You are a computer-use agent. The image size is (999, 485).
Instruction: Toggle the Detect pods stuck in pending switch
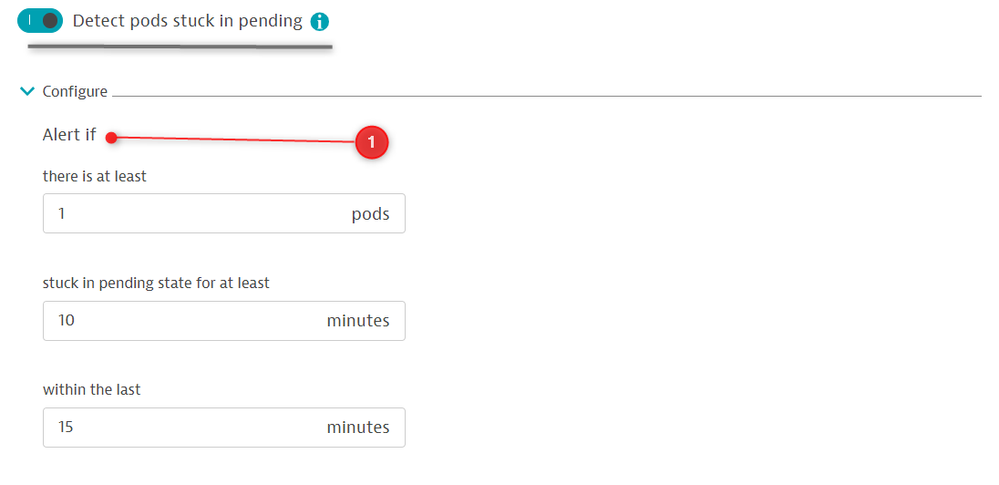[x=40, y=21]
